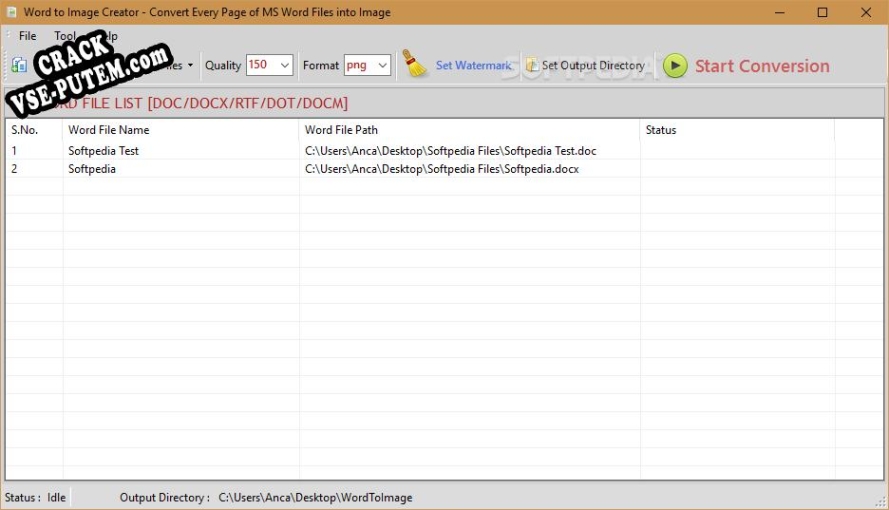Click the Status column header
Screen dimensions: 889x510
661,130
